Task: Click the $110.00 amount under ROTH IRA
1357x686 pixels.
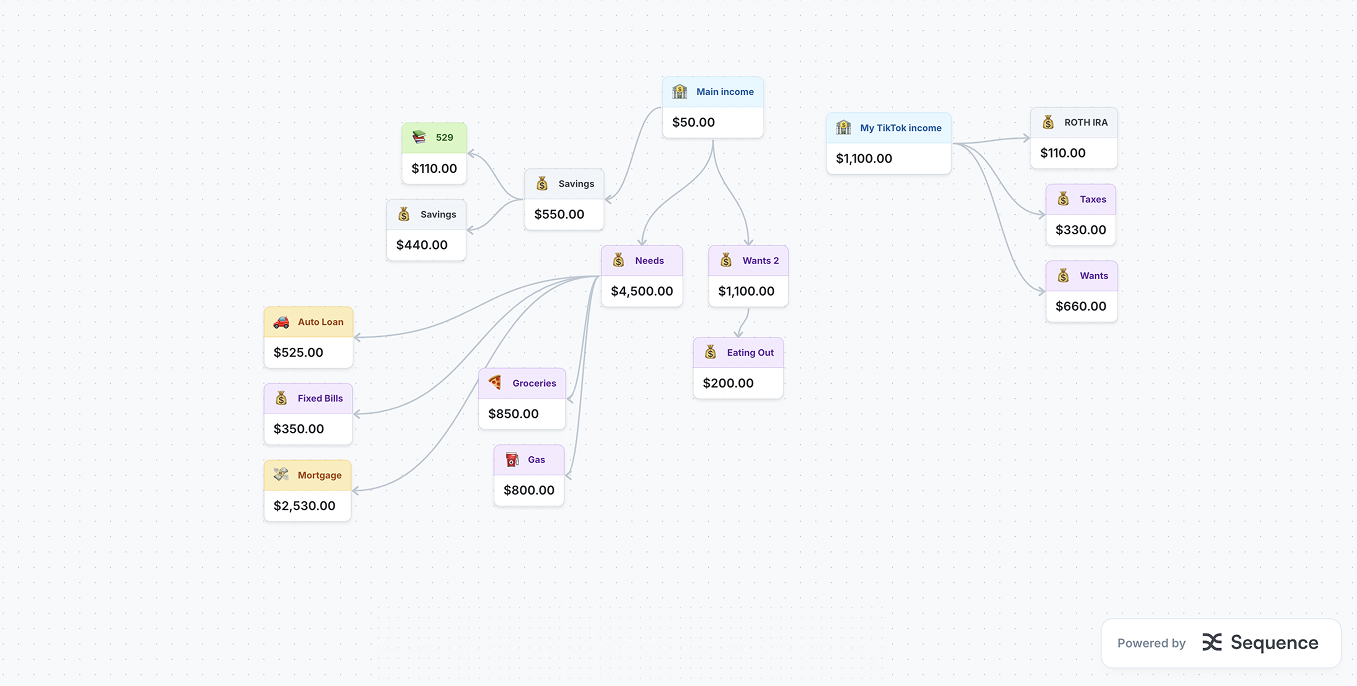Action: coord(1063,153)
